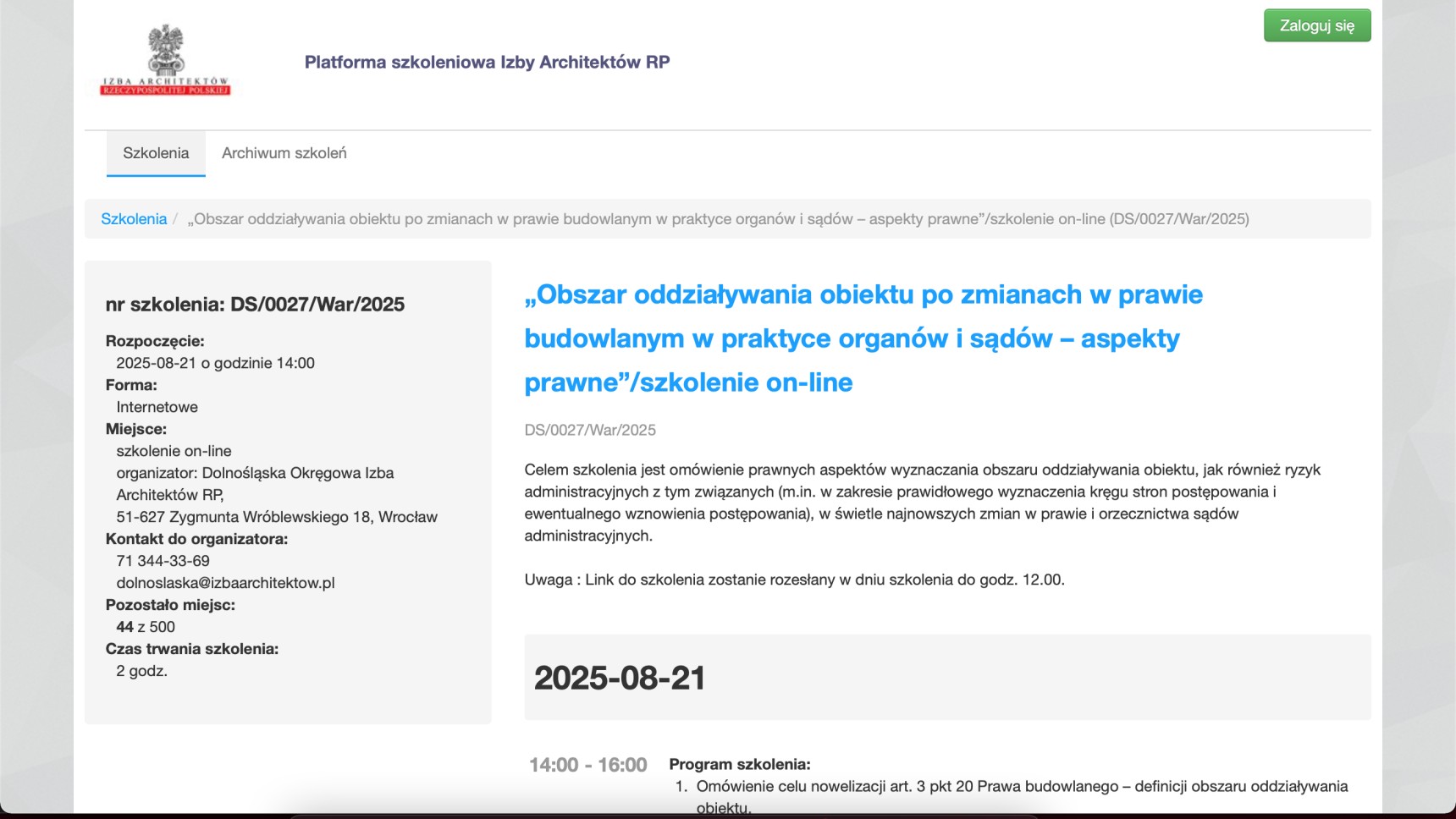Open the Szkolenia tab
This screenshot has width=1456, height=819.
156,153
